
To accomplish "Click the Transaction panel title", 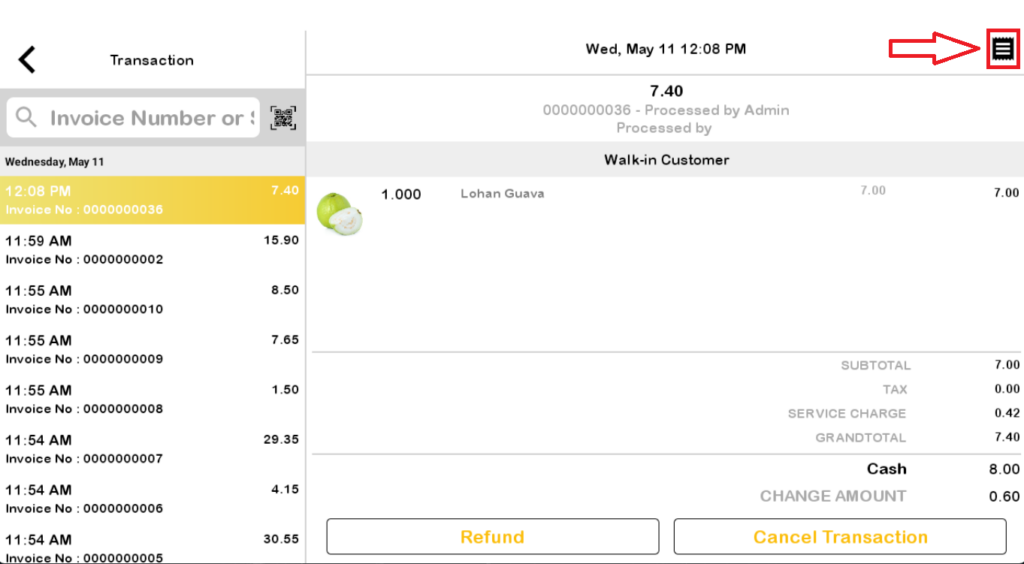I will (x=152, y=60).
